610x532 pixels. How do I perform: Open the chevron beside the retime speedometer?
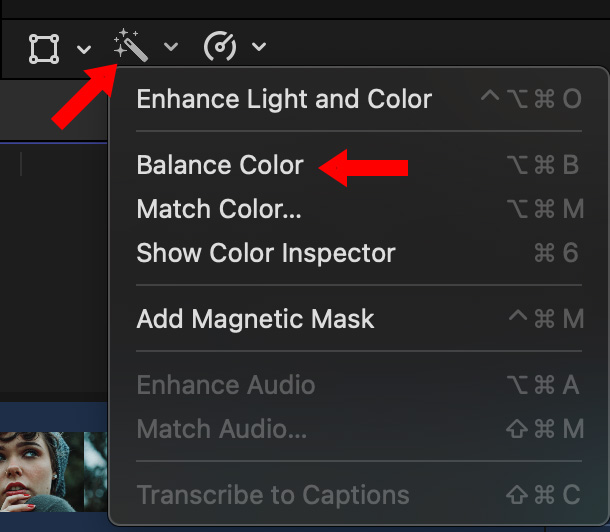pyautogui.click(x=259, y=46)
